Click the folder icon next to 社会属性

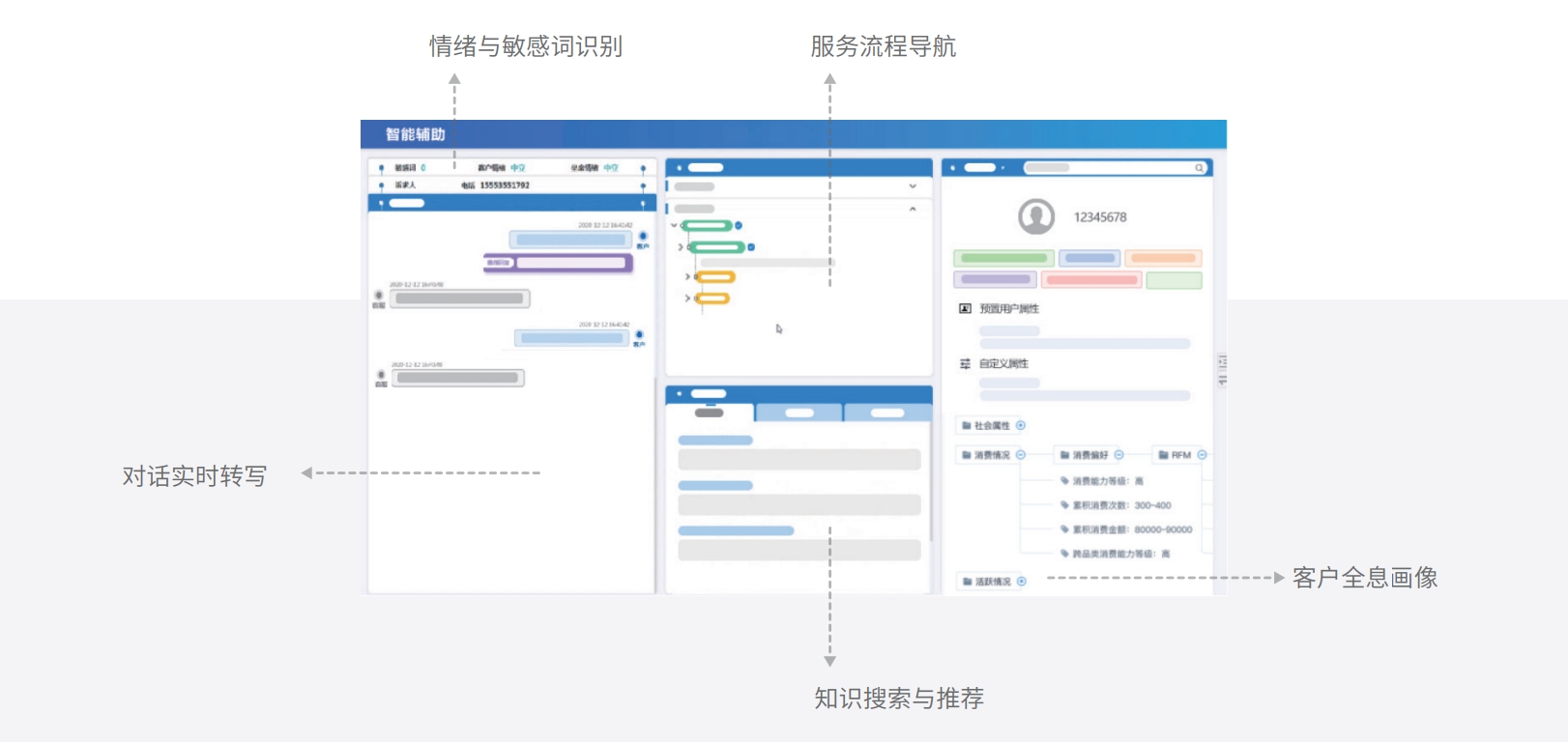966,425
